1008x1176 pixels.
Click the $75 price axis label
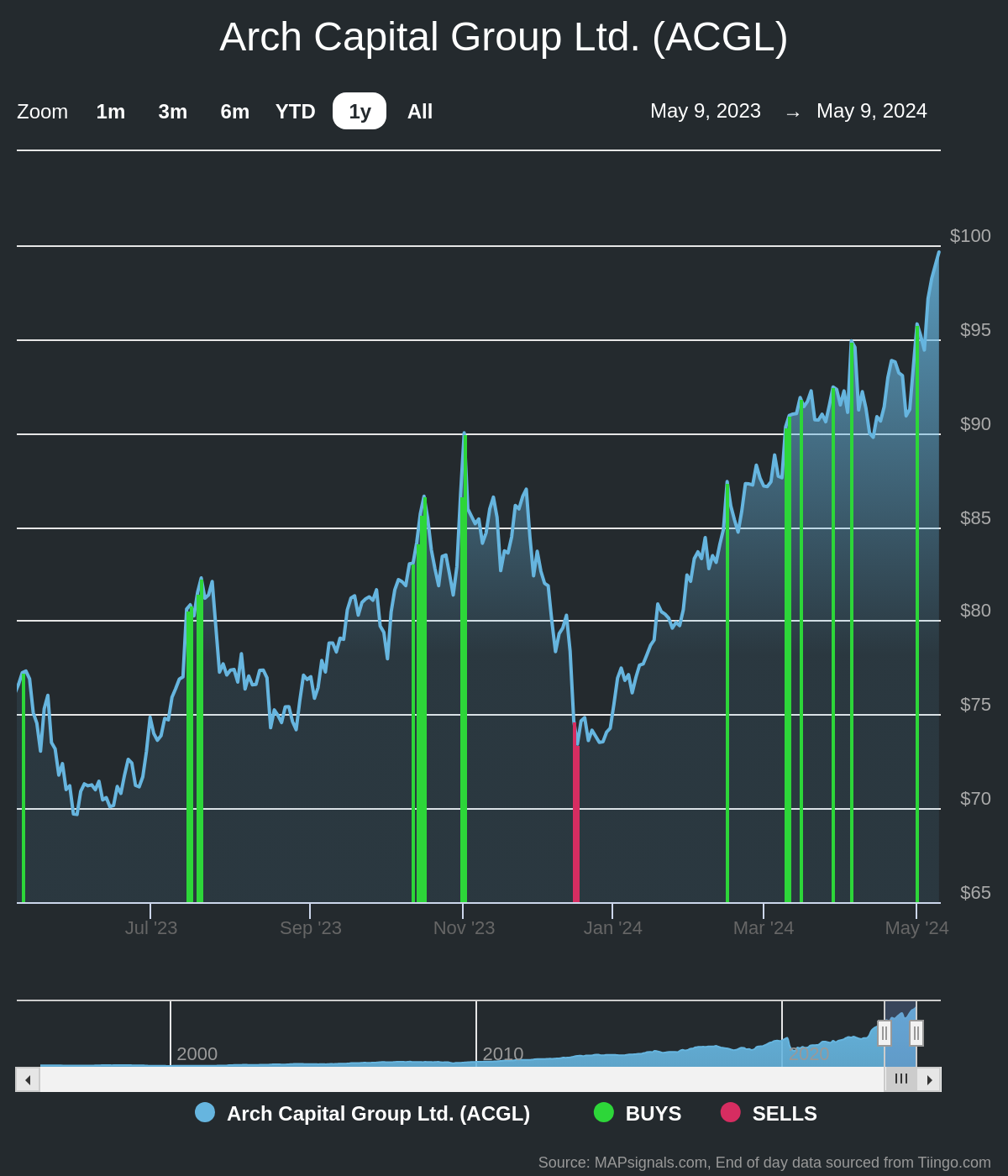click(975, 705)
